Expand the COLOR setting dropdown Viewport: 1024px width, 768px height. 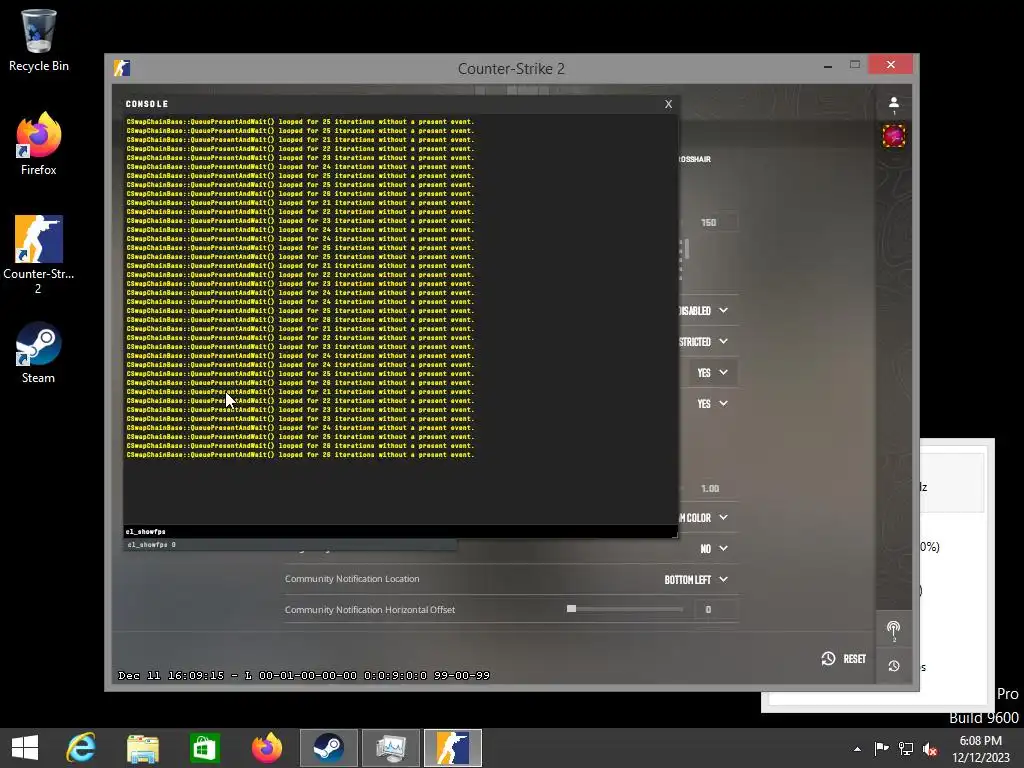click(703, 517)
